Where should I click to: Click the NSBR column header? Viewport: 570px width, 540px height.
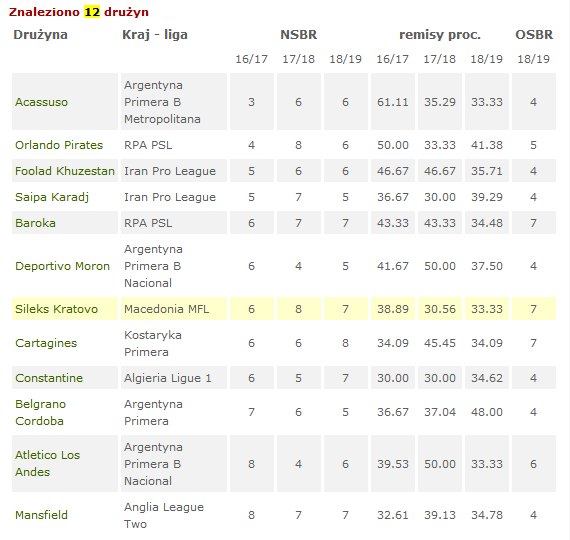pos(298,35)
